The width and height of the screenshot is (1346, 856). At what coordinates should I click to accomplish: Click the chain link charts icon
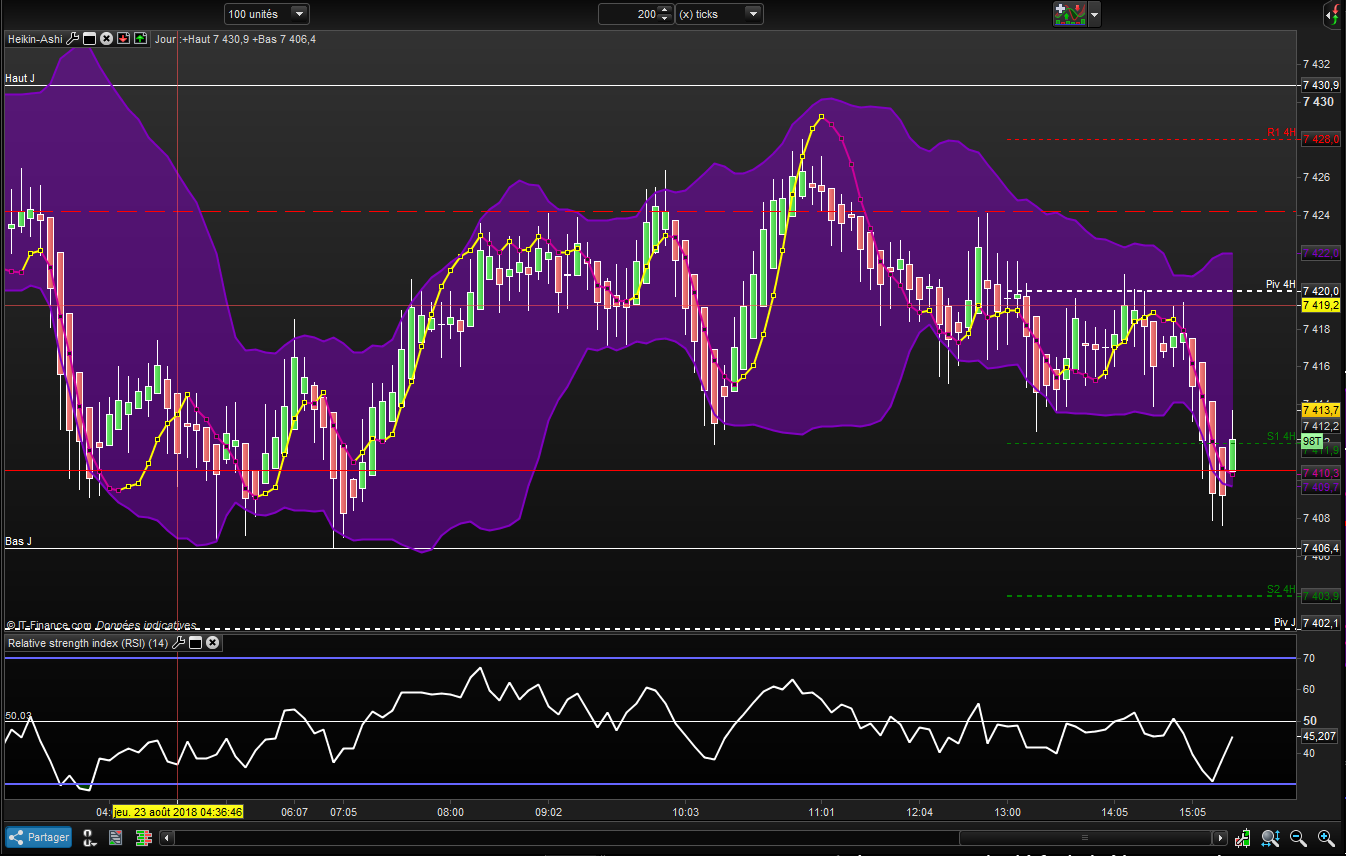tap(89, 837)
